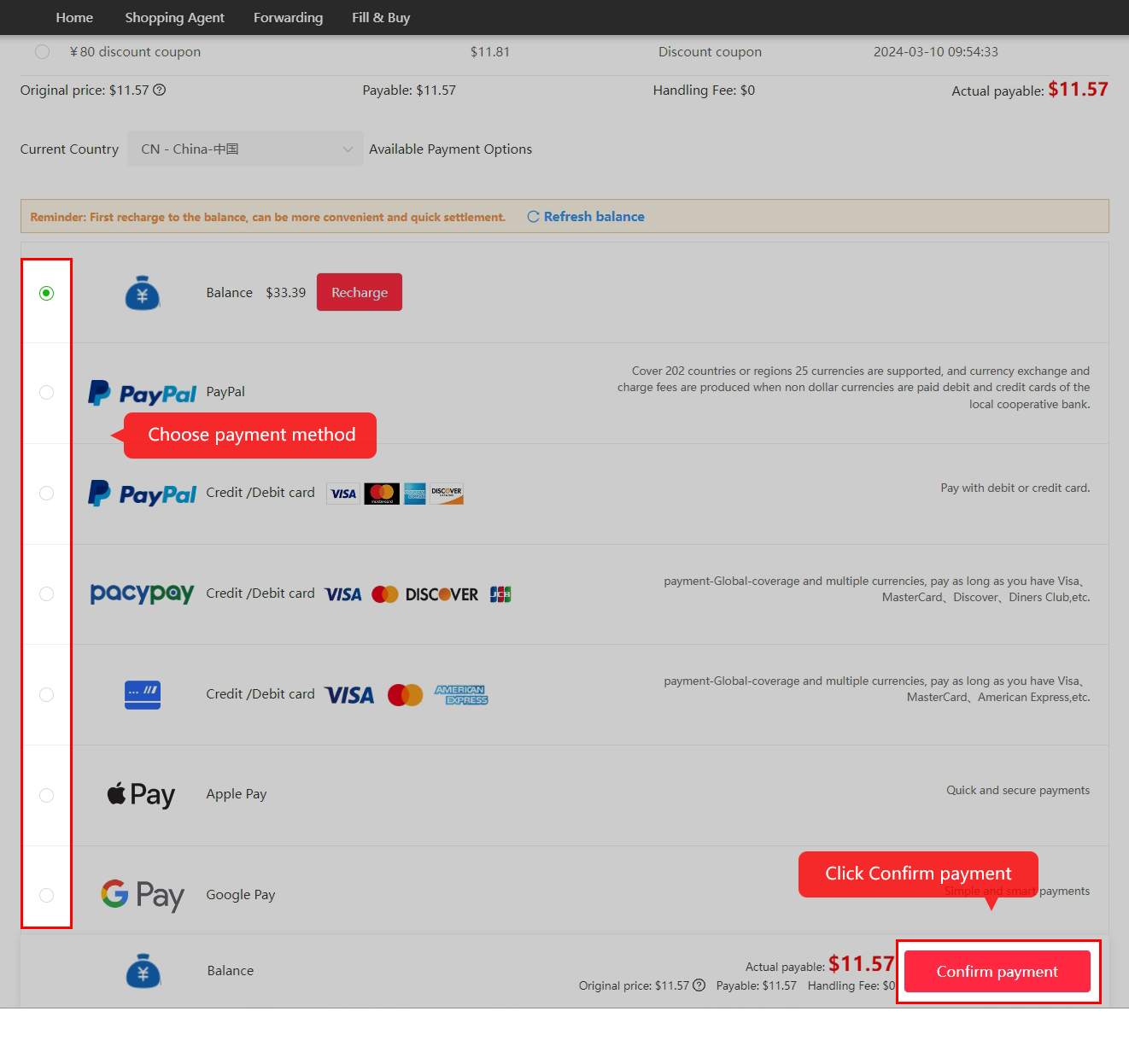Viewport: 1129px width, 1064px height.
Task: Select the Google Pay radio button
Action: (47, 895)
